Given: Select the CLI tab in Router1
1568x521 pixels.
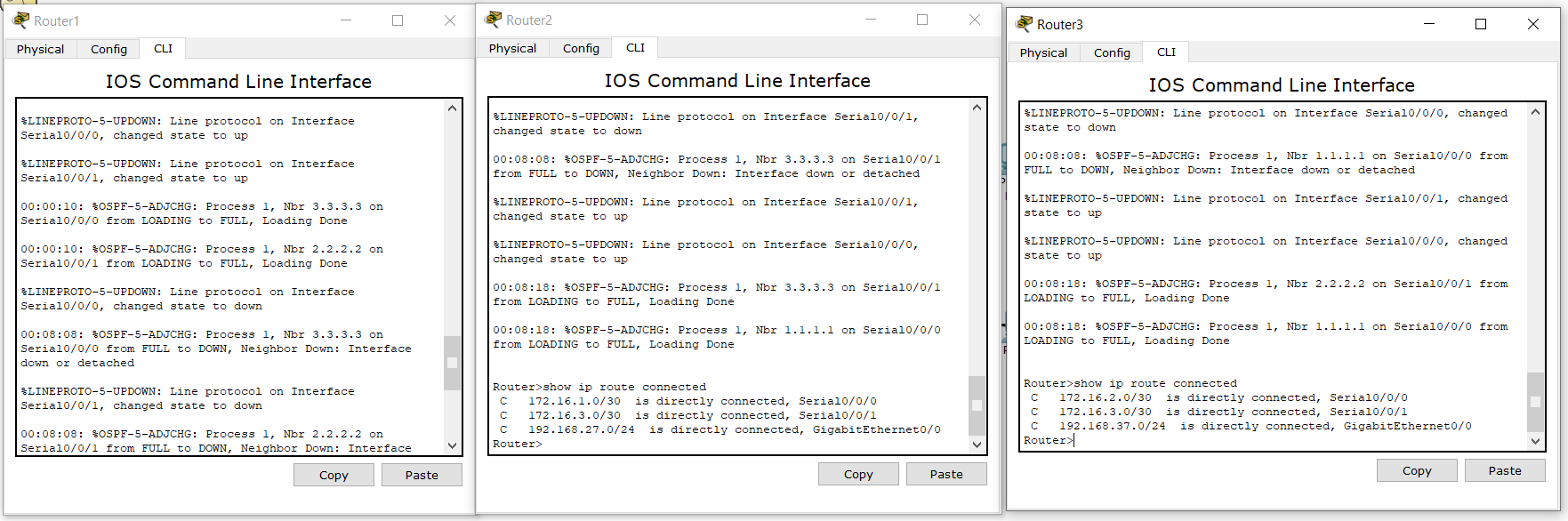Looking at the screenshot, I should point(163,48).
